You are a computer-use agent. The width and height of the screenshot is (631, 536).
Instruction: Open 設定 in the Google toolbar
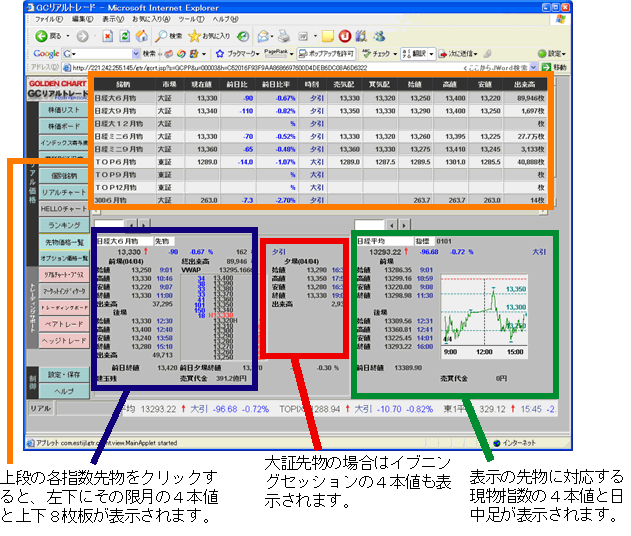pyautogui.click(x=551, y=54)
